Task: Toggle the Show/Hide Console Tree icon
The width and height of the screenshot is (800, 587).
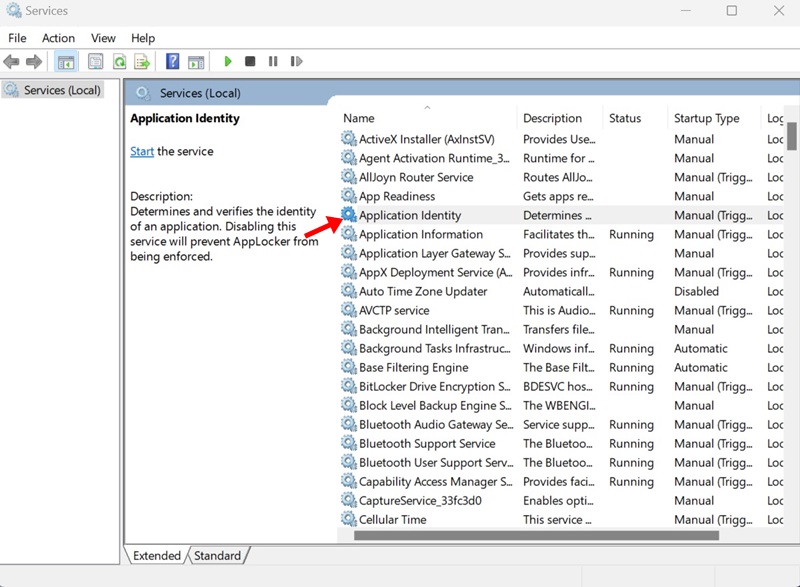Action: pyautogui.click(x=66, y=62)
